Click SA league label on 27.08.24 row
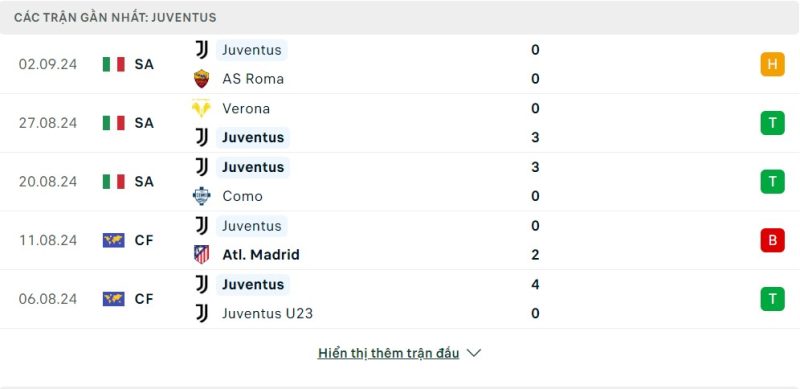Image resolution: width=800 pixels, height=389 pixels. 144,123
